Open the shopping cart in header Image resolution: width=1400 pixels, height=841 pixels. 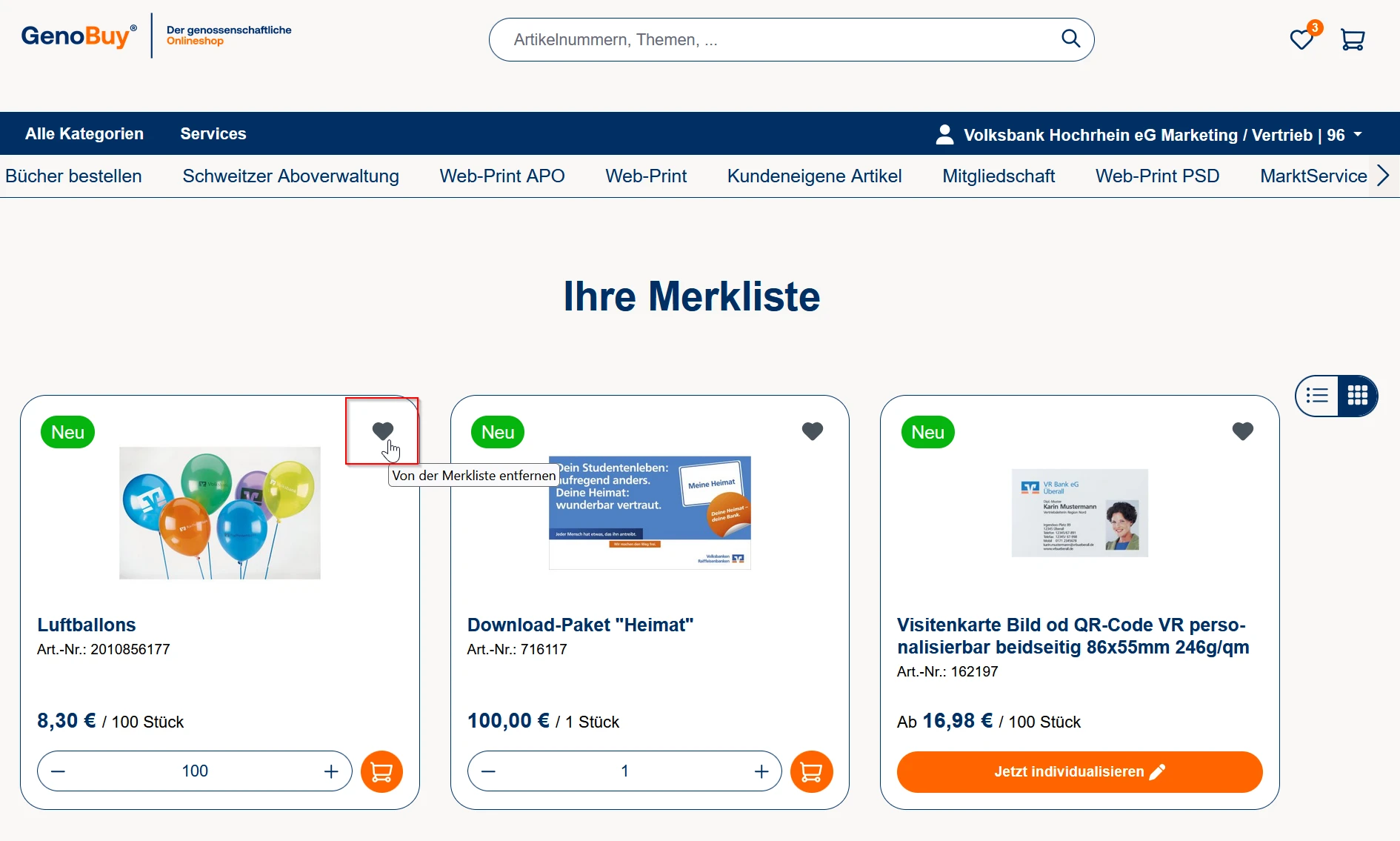(x=1353, y=39)
